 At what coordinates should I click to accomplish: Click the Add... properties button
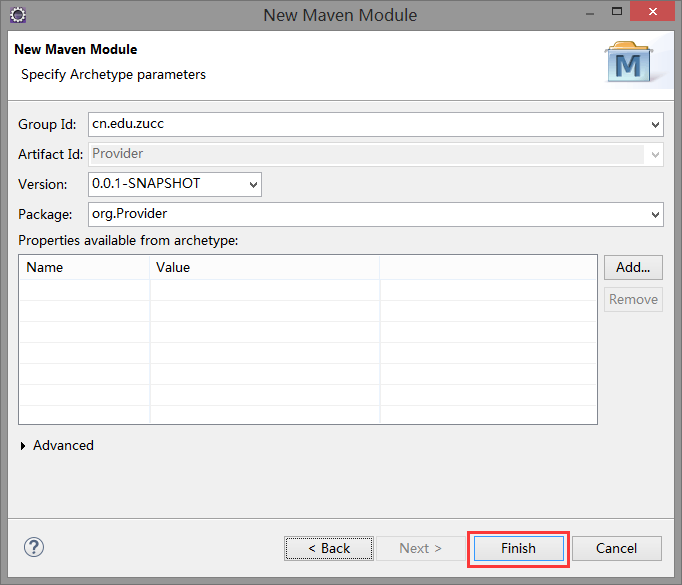[x=633, y=267]
